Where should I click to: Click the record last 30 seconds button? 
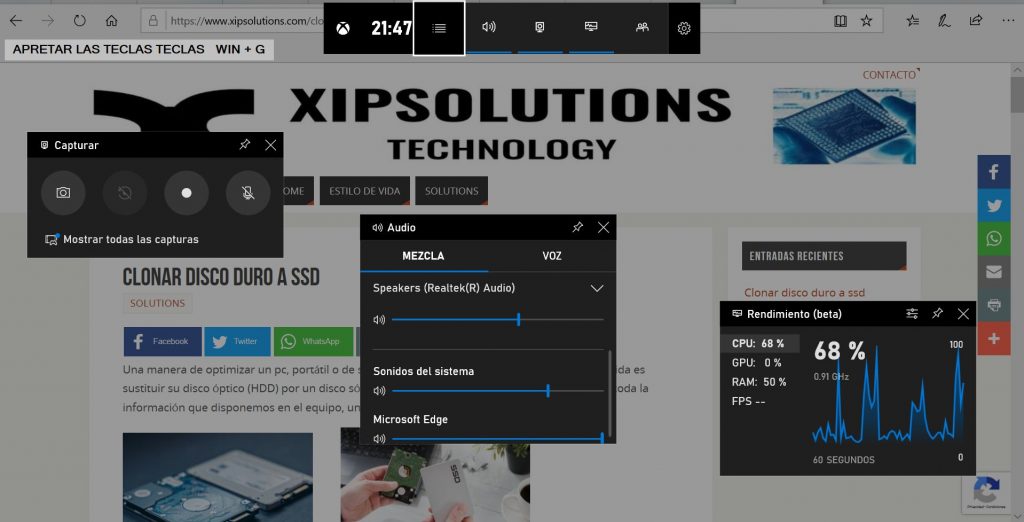point(125,193)
